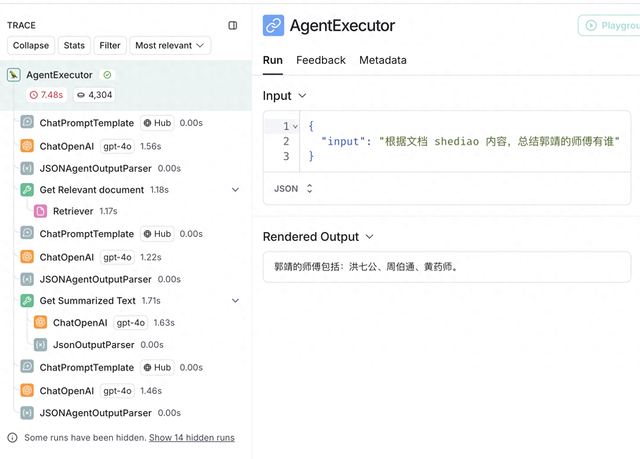Collapse the Rendered Output section chevron

[x=369, y=237]
